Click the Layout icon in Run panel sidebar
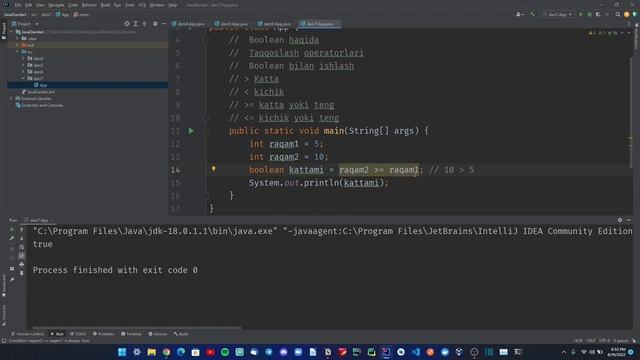Viewport: 640px width, 360px height. [12, 269]
